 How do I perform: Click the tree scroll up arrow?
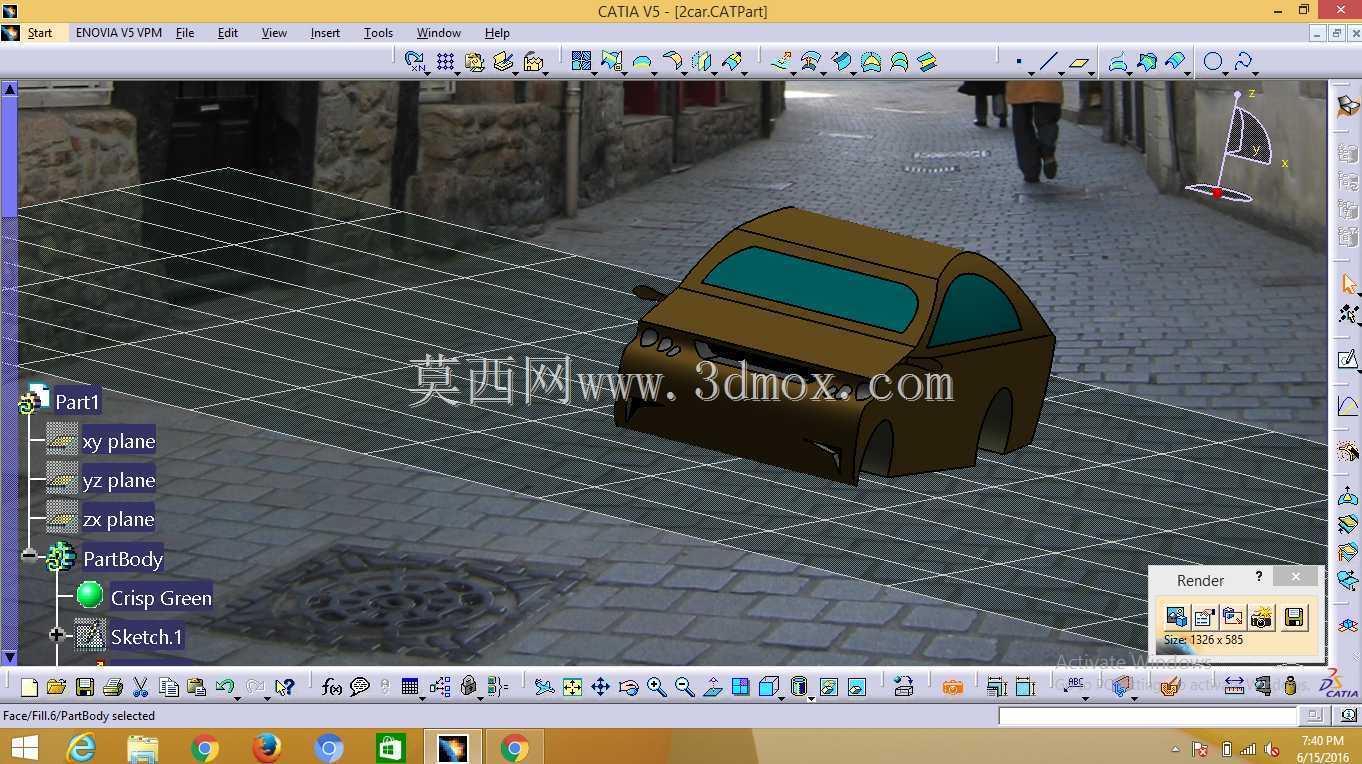click(10, 89)
